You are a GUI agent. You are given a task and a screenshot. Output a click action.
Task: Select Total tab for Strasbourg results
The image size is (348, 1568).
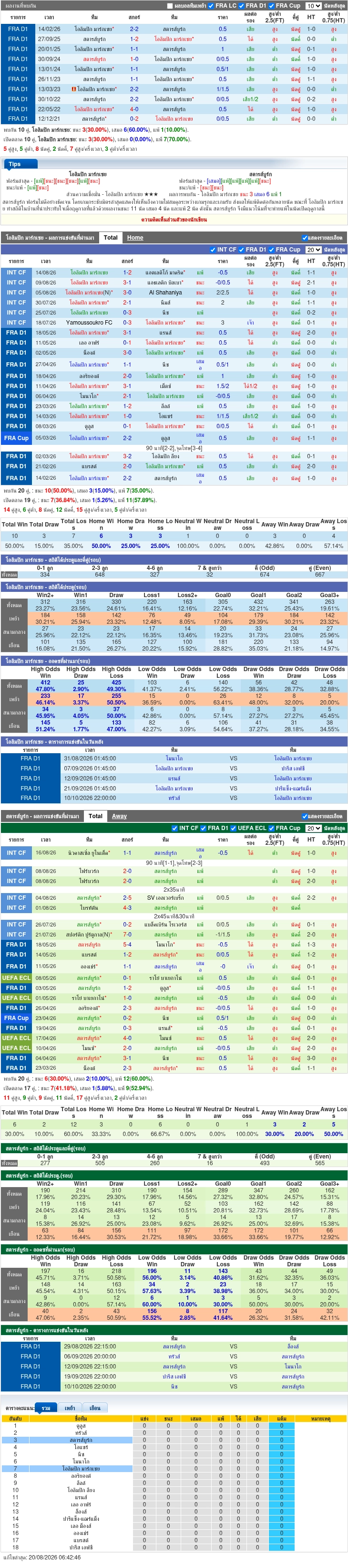point(95,816)
